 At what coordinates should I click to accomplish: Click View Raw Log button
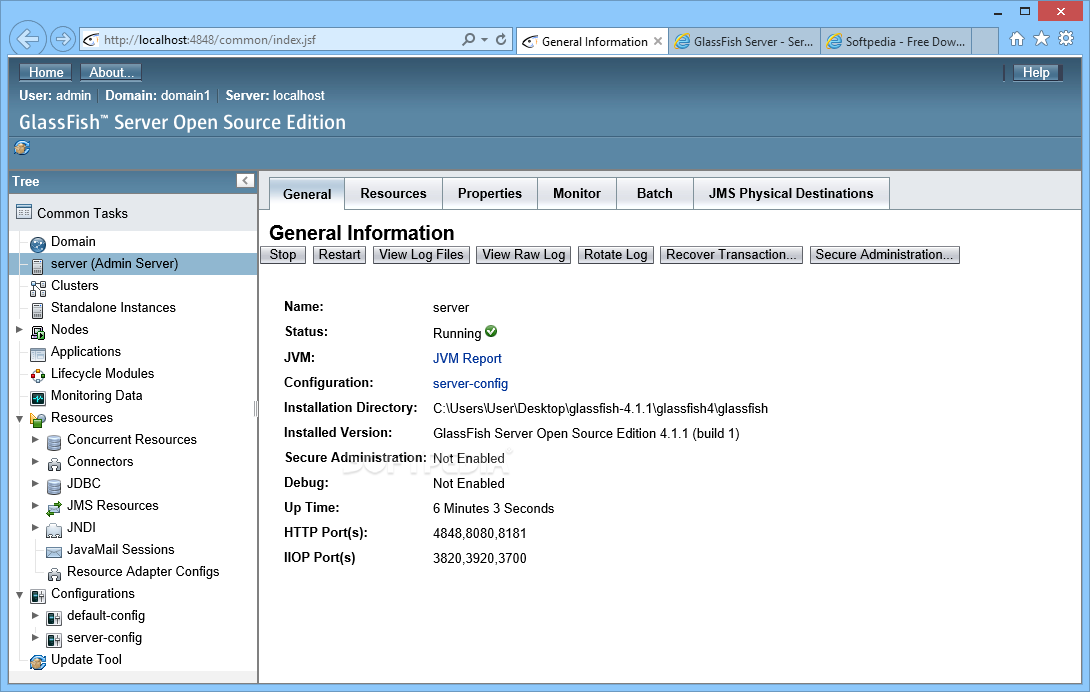(524, 255)
